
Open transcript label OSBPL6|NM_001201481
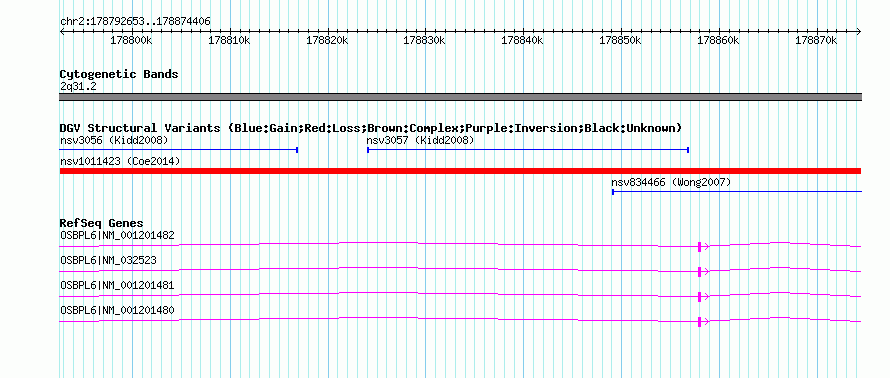coord(117,285)
